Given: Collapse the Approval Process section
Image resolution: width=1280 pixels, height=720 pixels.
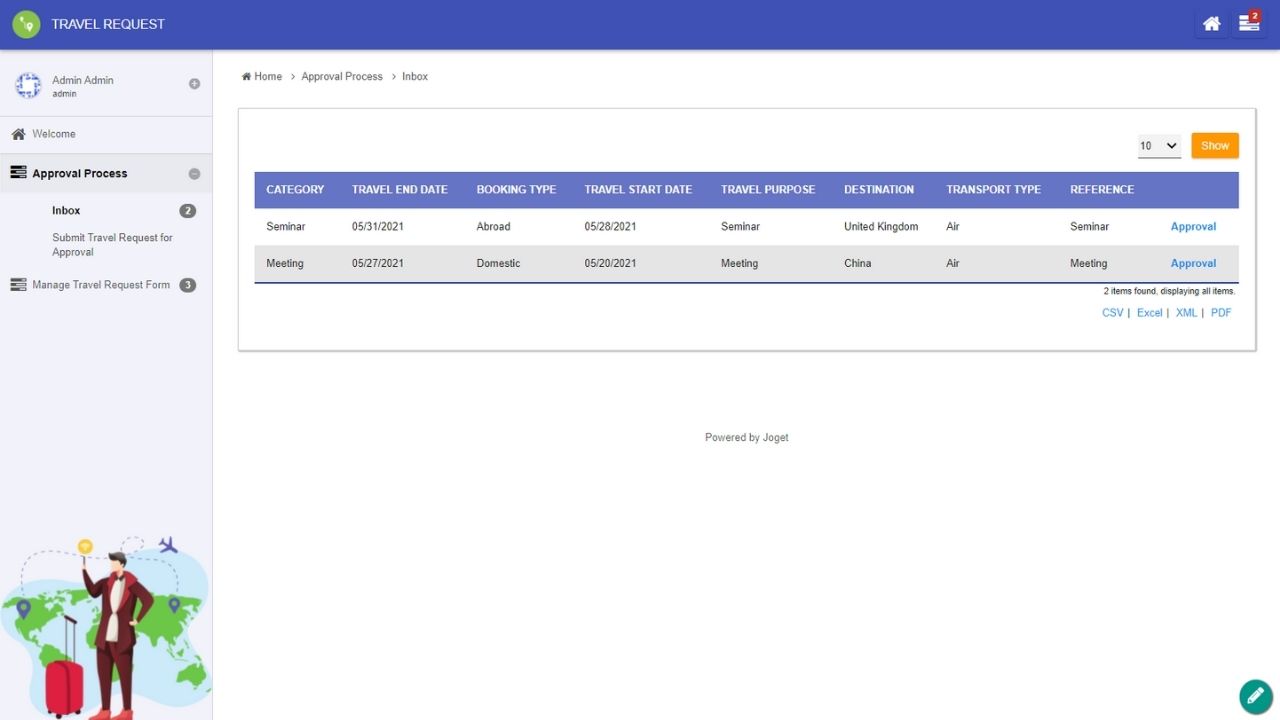Looking at the screenshot, I should click(x=194, y=174).
